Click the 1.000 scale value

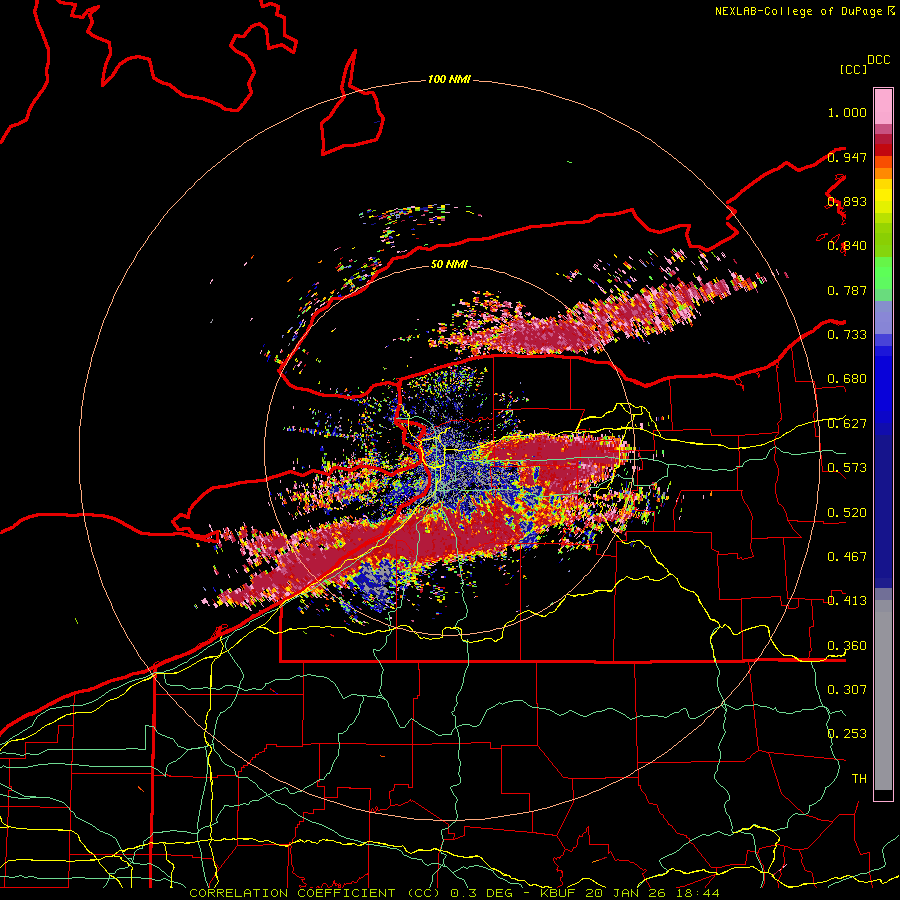[x=847, y=112]
